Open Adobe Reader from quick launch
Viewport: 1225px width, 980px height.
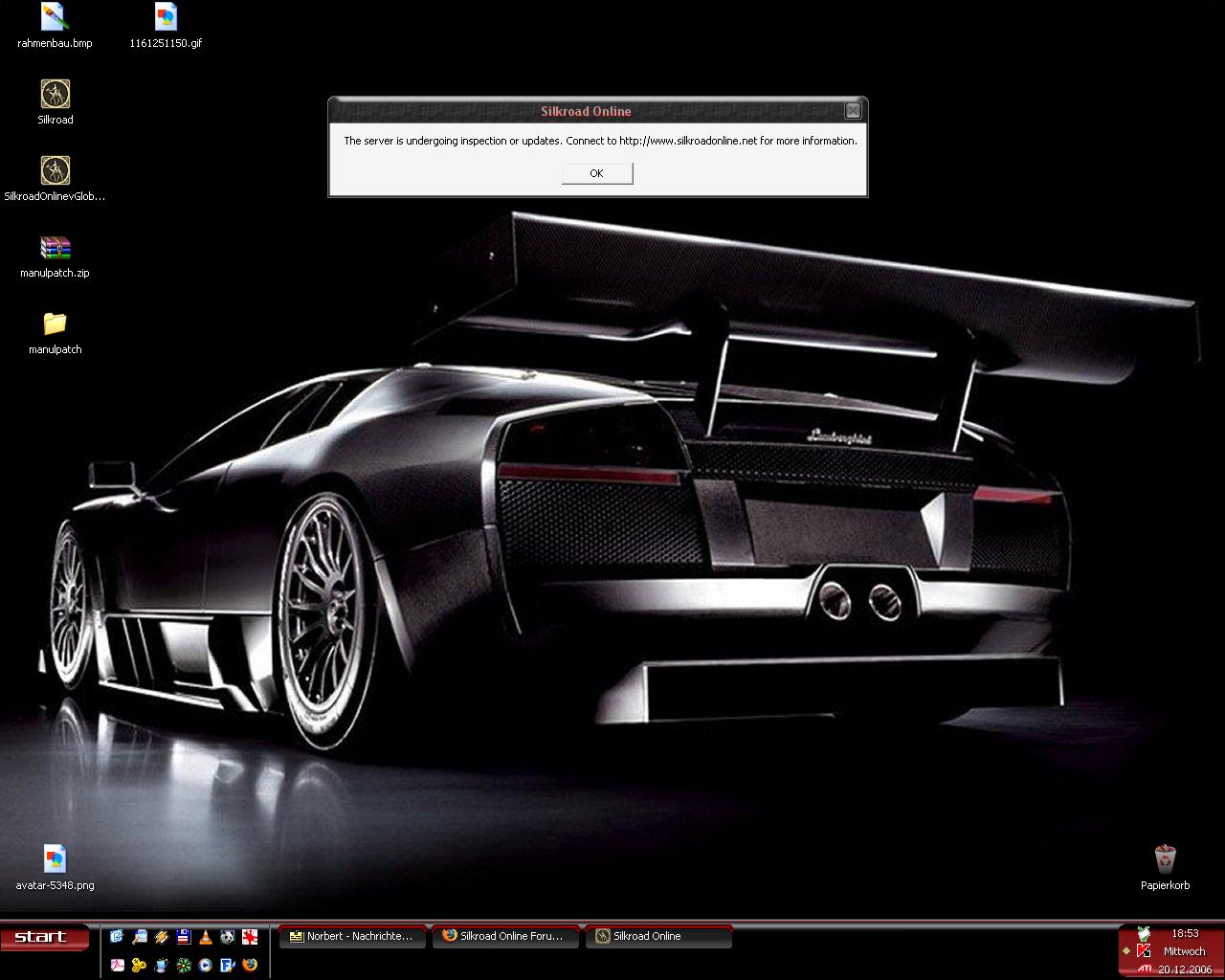(x=117, y=965)
